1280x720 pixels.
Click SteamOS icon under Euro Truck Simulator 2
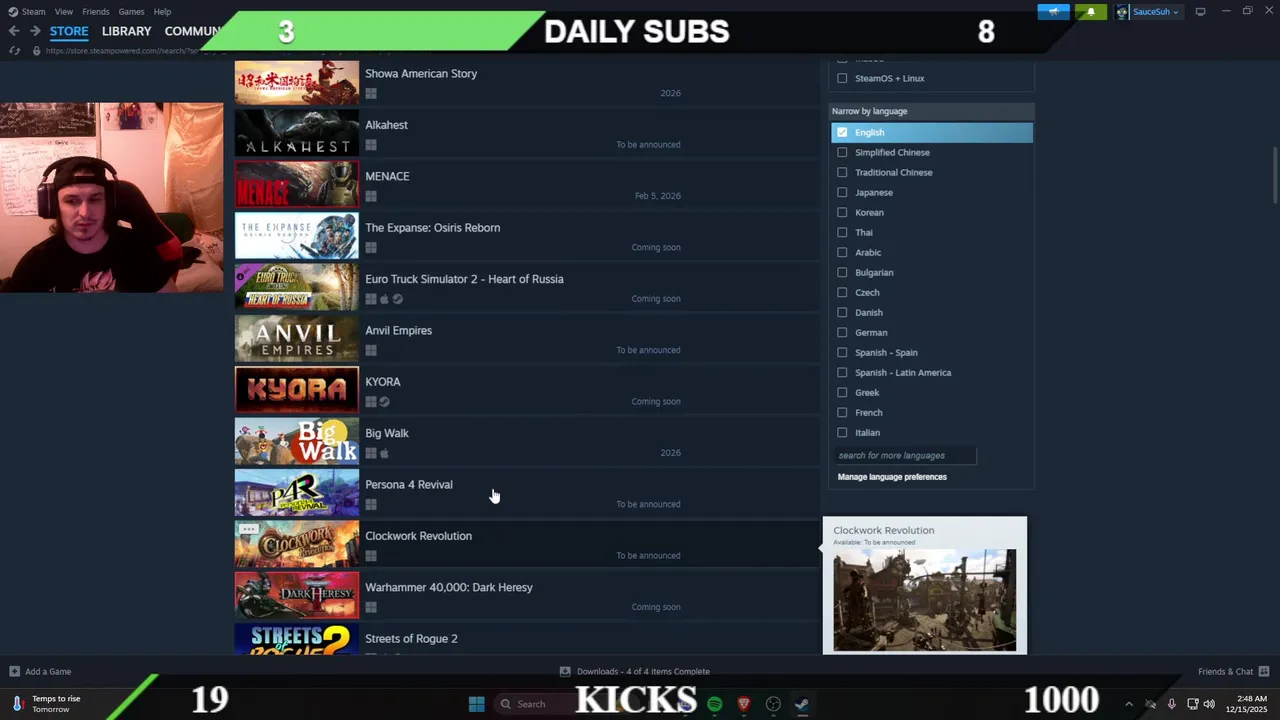point(397,299)
